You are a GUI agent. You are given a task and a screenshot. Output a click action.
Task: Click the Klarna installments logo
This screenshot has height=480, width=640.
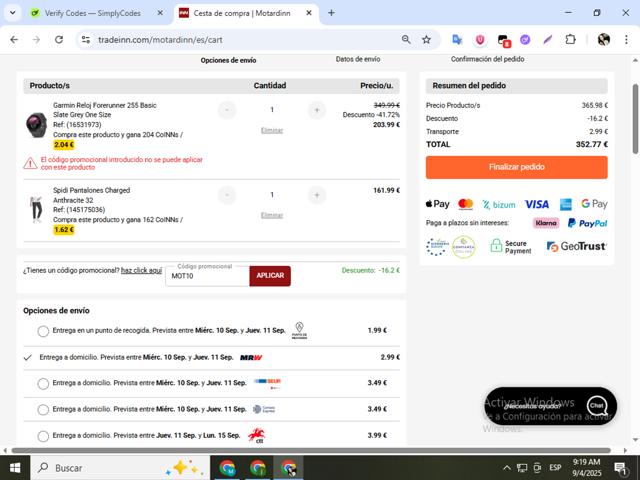tap(546, 223)
